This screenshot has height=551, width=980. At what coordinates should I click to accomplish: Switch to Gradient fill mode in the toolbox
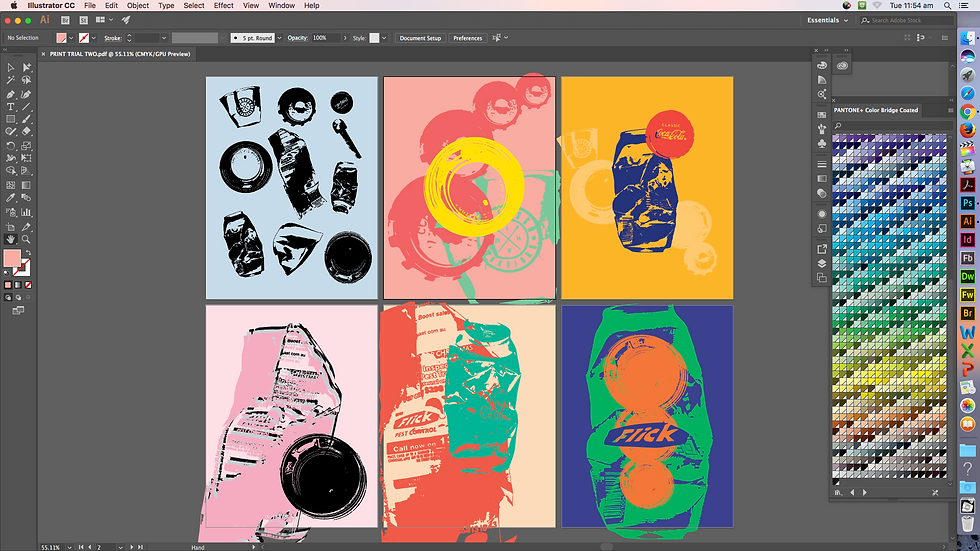click(18, 285)
